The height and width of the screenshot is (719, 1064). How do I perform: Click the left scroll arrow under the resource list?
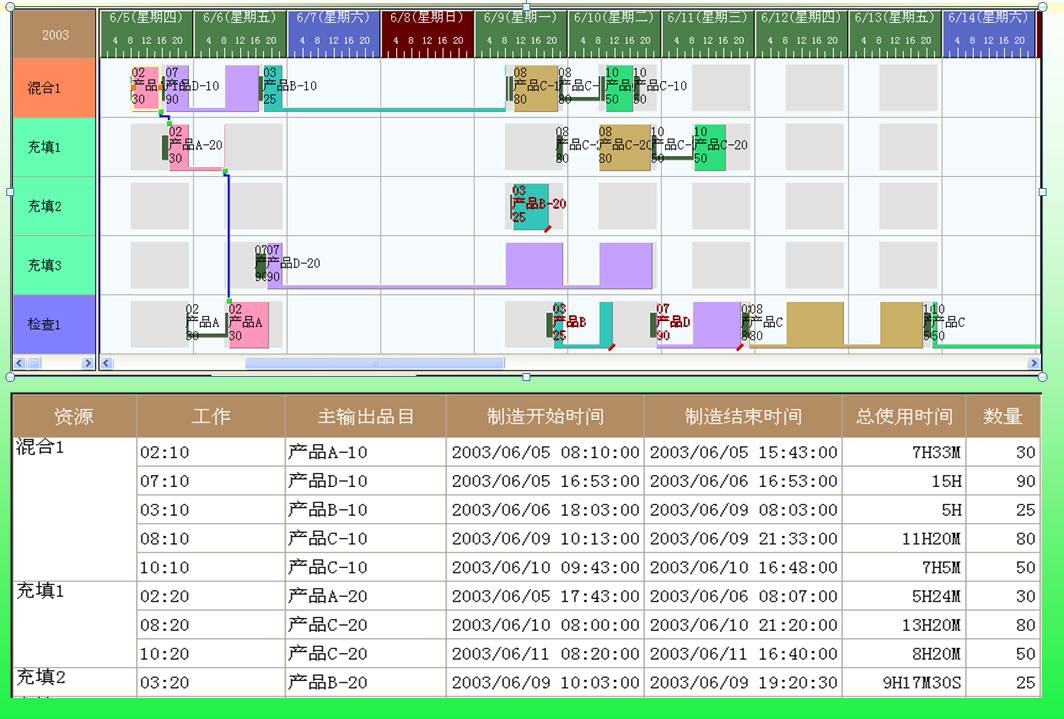pos(19,364)
